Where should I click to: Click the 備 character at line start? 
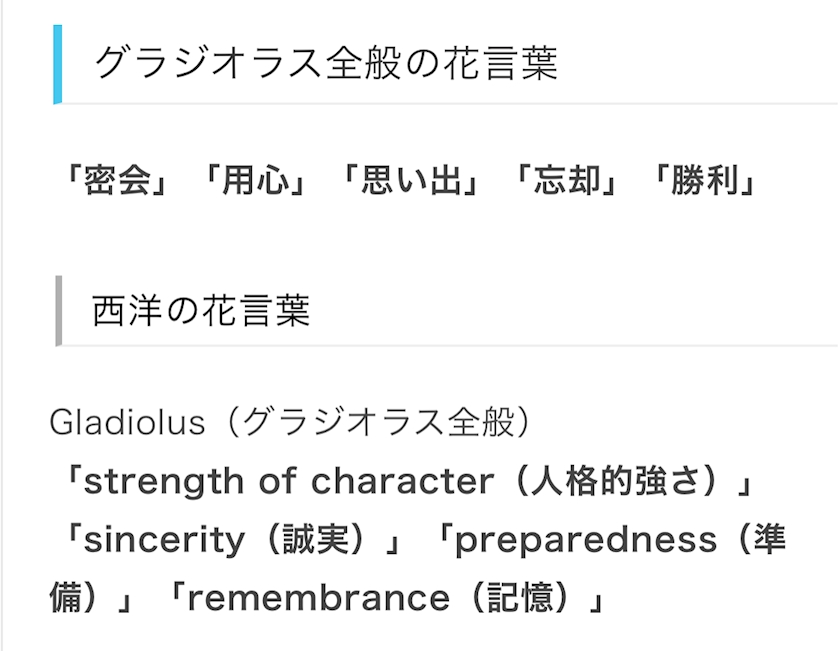pos(65,598)
